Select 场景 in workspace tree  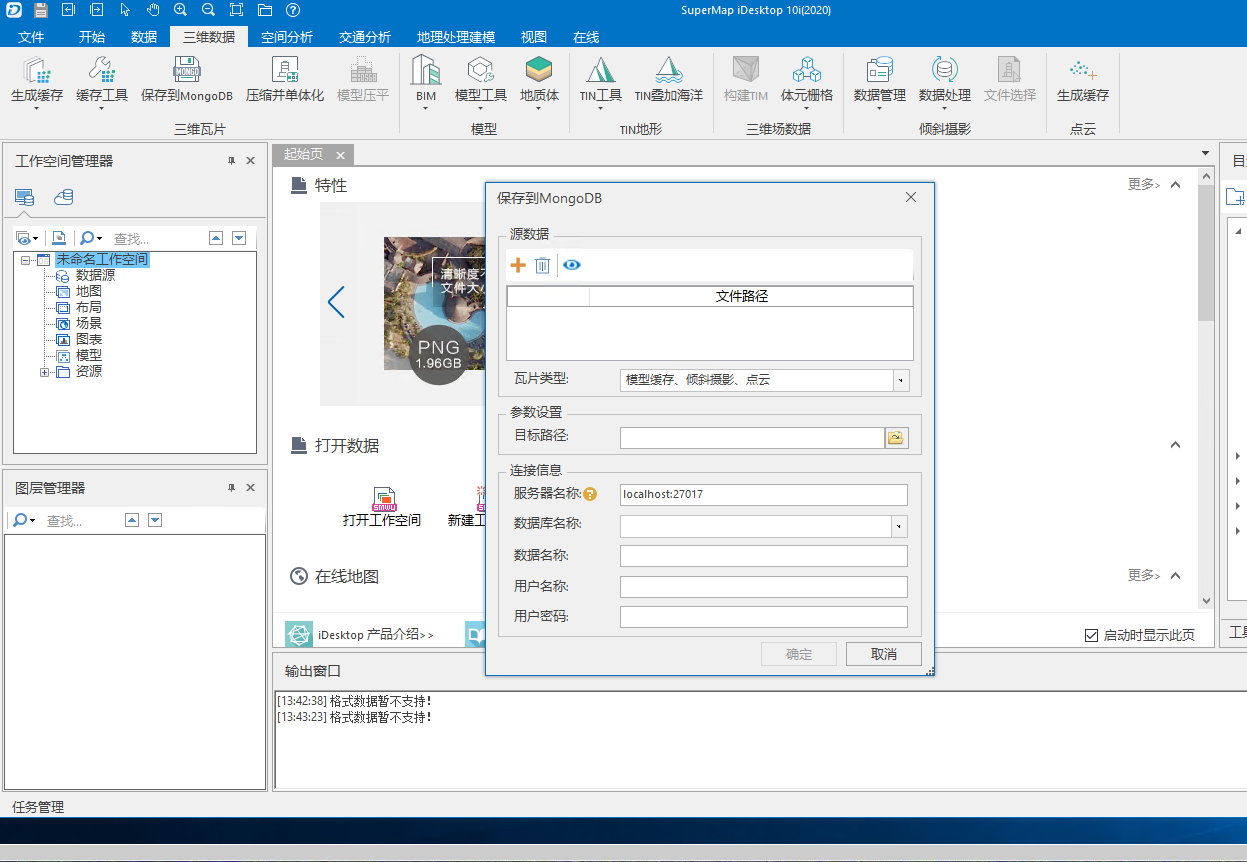coord(88,323)
